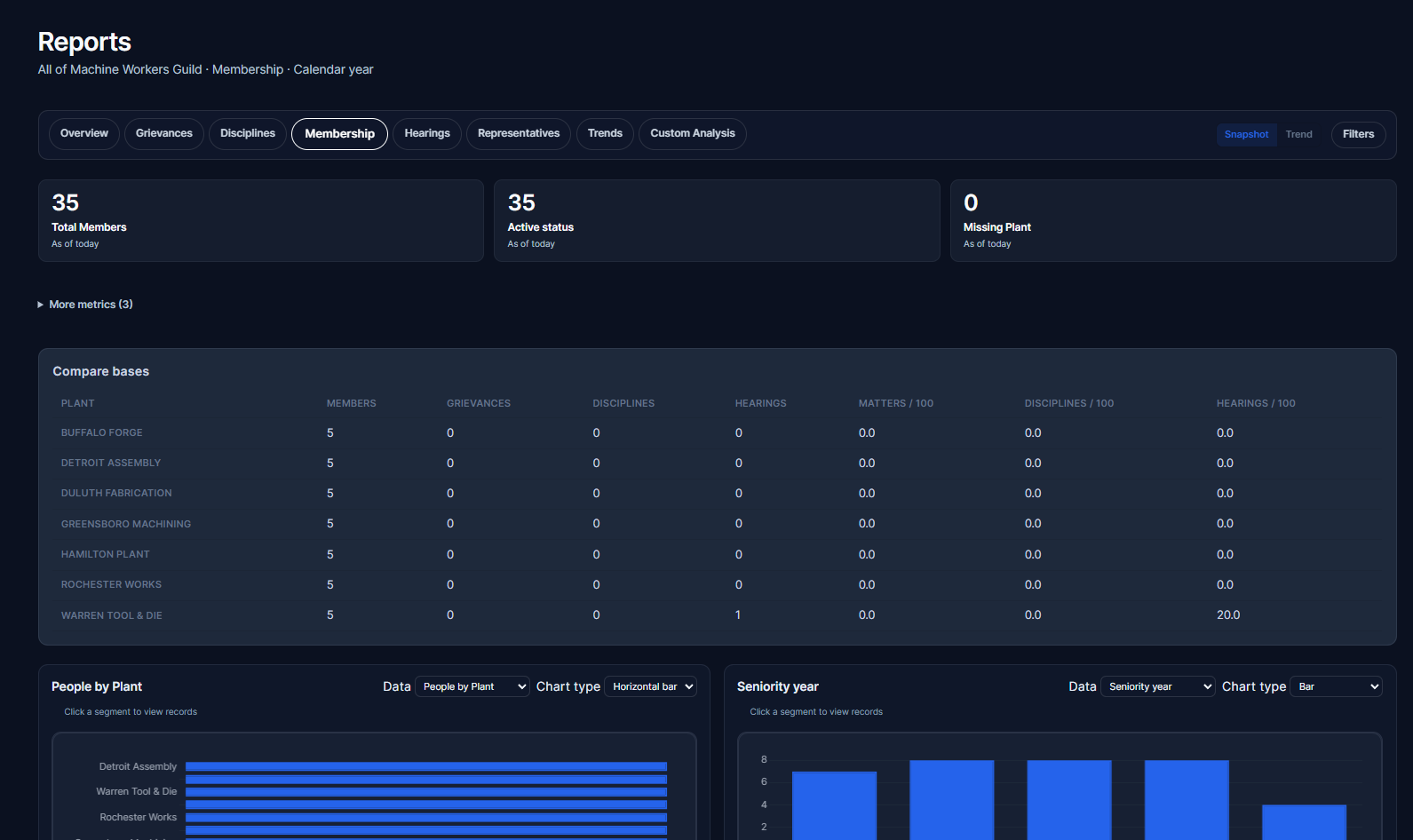Open the Buffalo Forge plant row
The width and height of the screenshot is (1413, 840).
pos(717,433)
